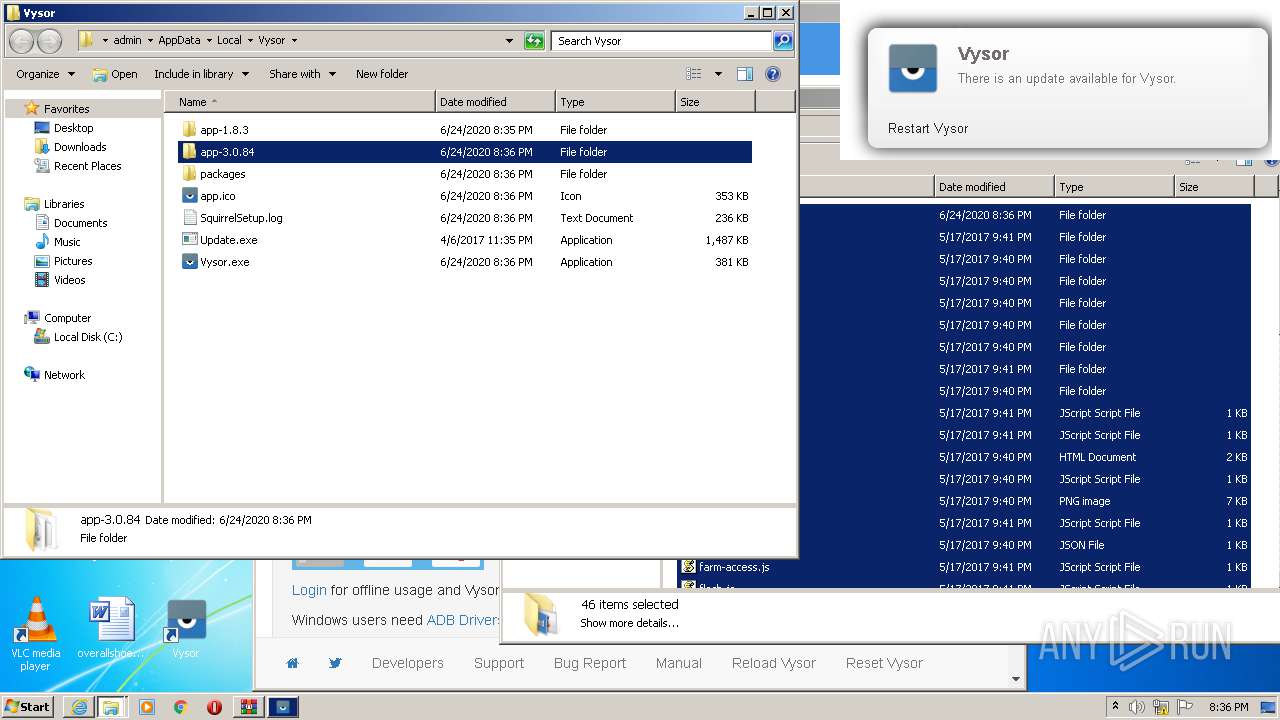Screen dimensions: 1280x720
Task: Open the Developers menu item
Action: tap(408, 663)
